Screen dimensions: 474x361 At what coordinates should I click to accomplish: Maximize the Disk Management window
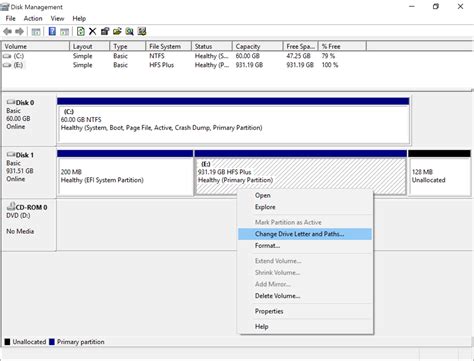tap(436, 6)
